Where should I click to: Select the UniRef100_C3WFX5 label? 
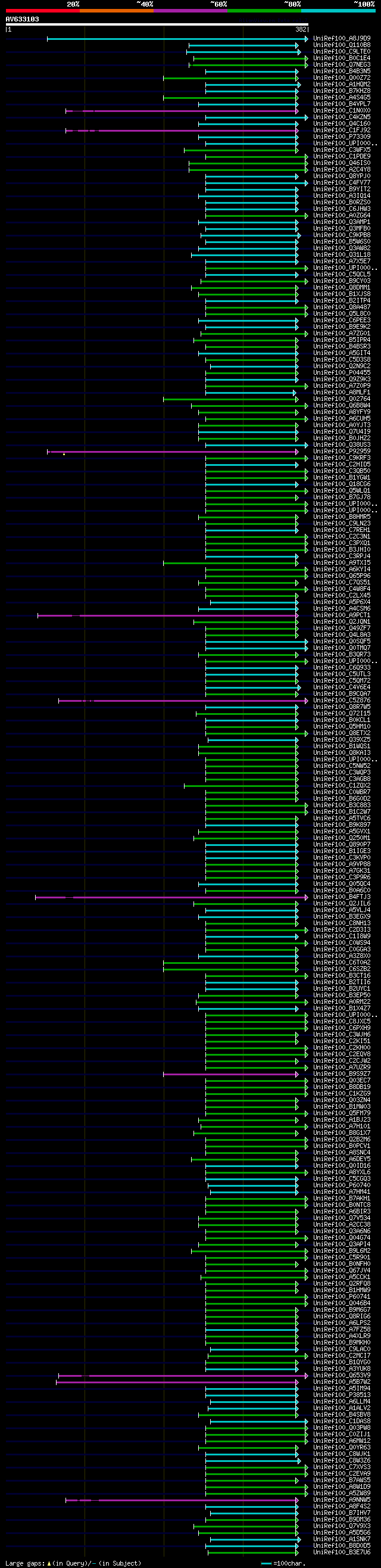(x=342, y=150)
